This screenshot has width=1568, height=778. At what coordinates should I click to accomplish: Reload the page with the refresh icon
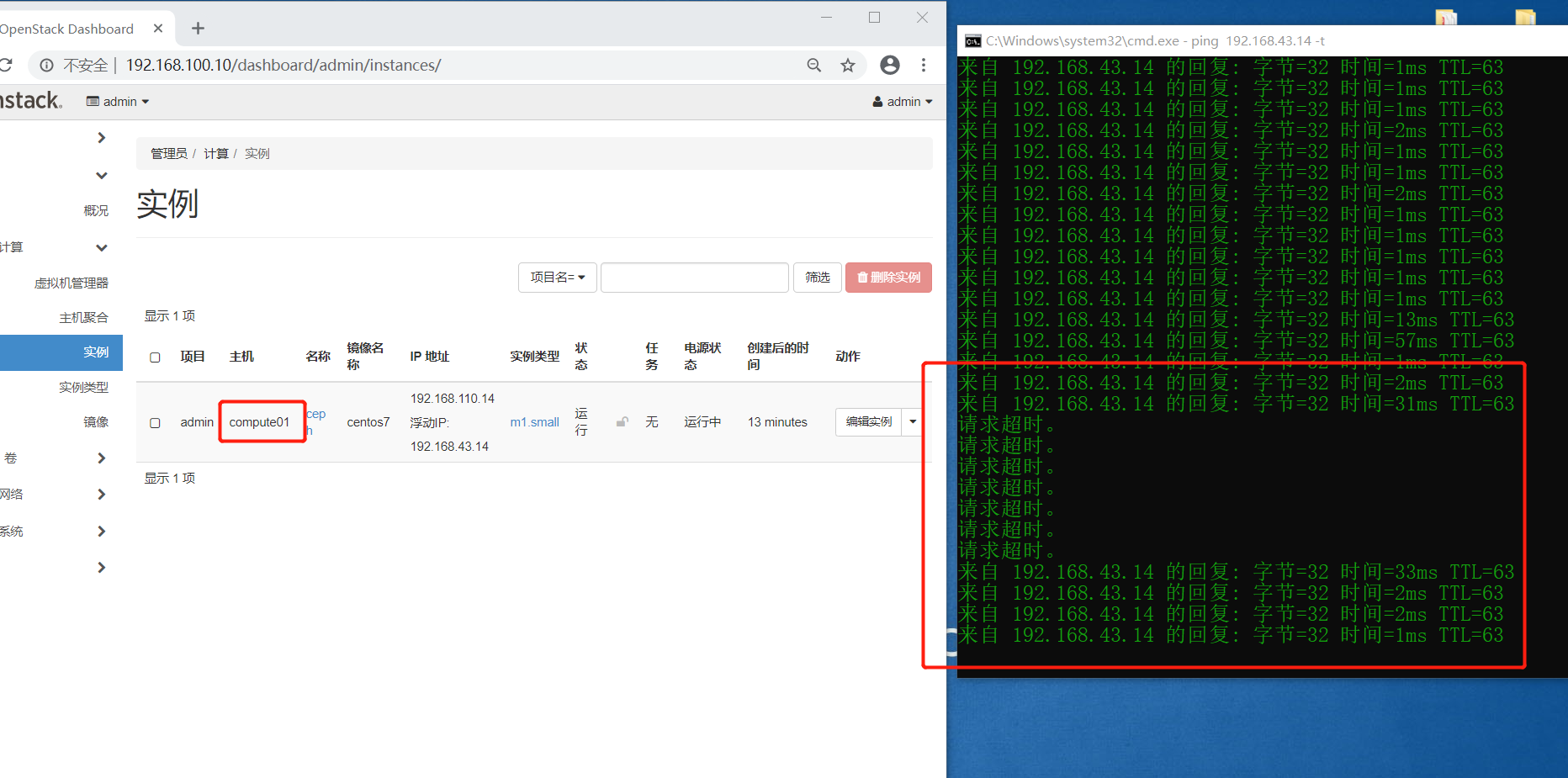[x=7, y=65]
